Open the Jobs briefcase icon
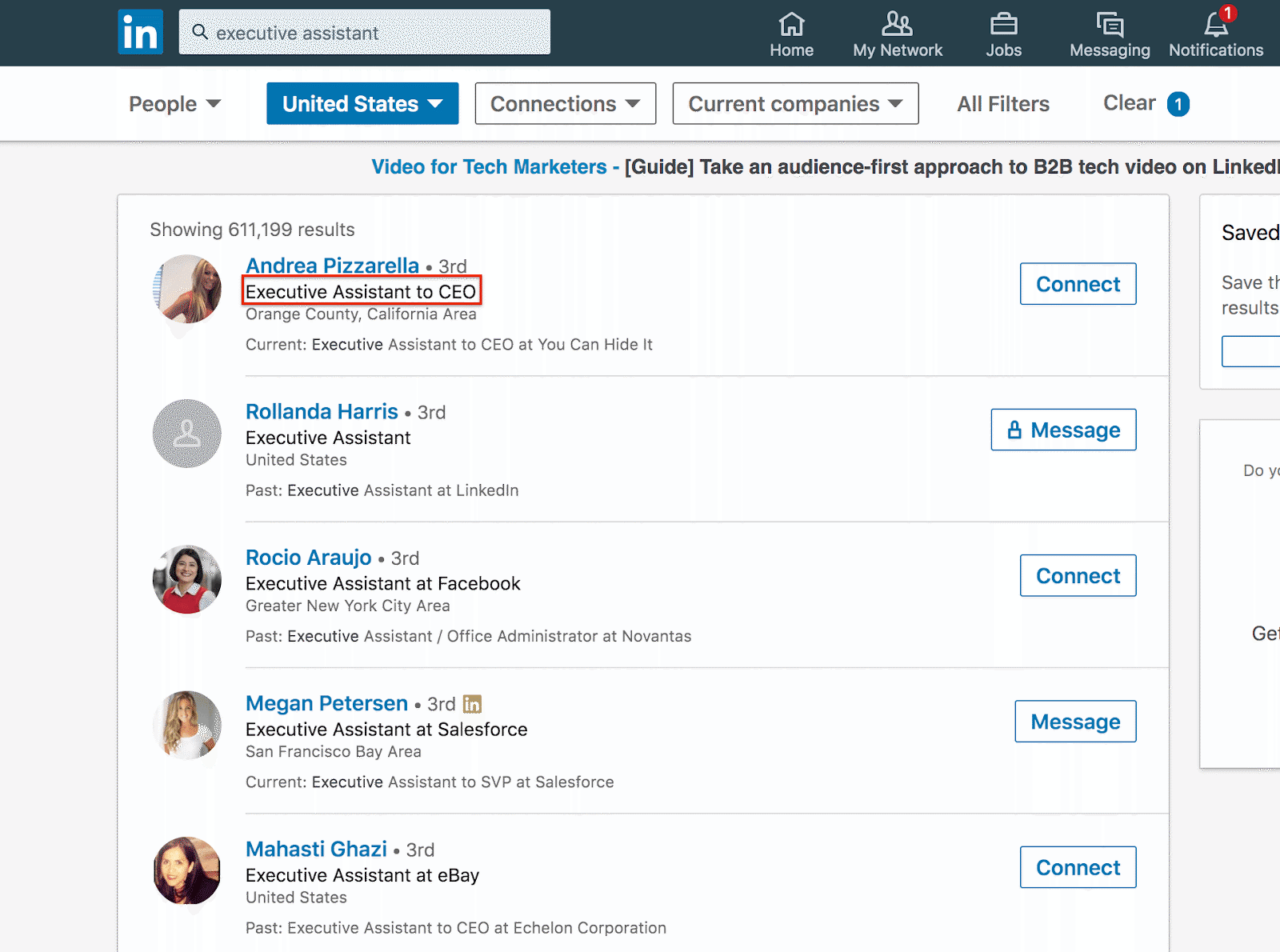The height and width of the screenshot is (952, 1280). [1003, 24]
